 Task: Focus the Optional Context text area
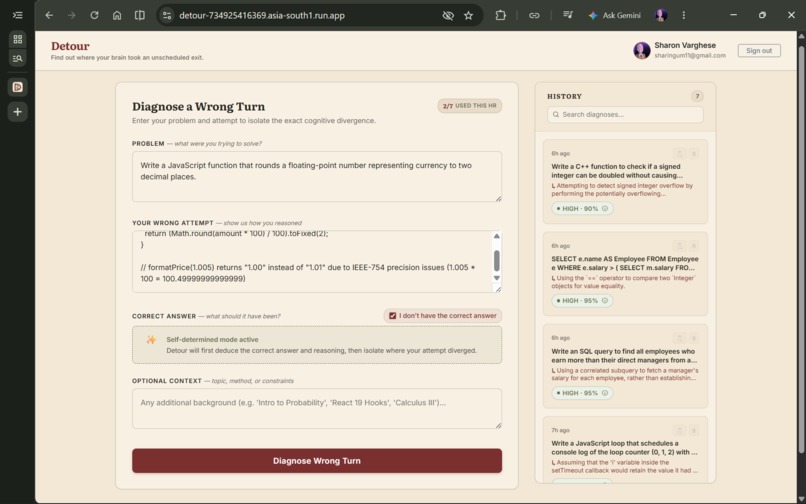click(x=317, y=408)
